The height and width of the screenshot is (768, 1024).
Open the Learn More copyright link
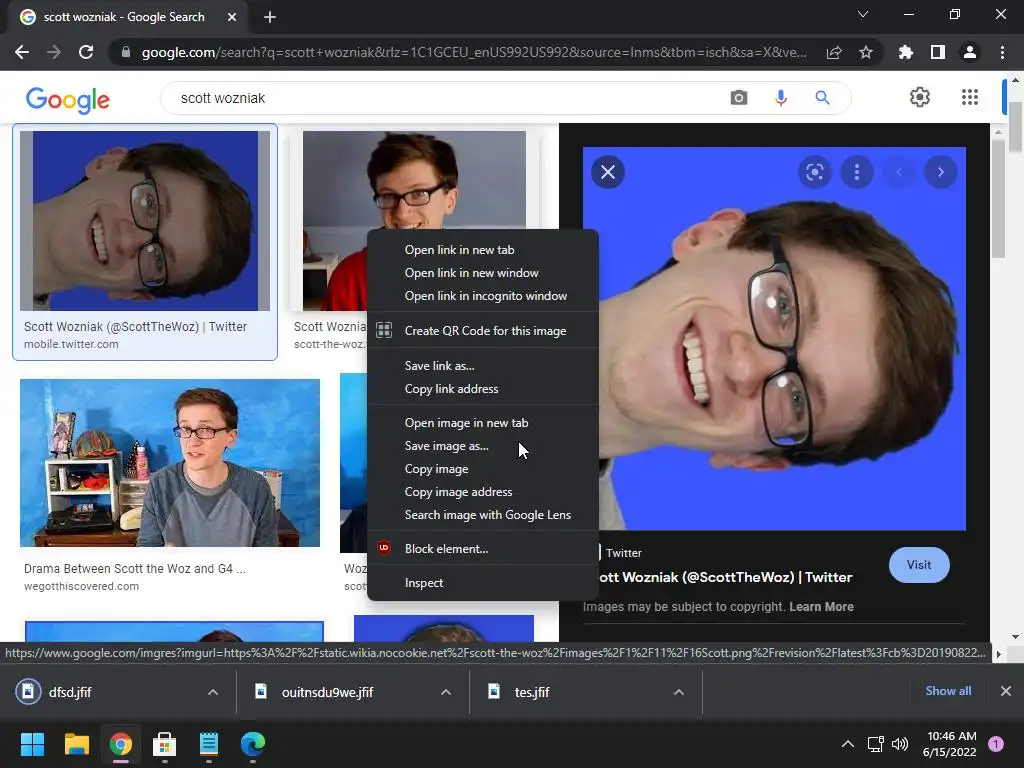tap(821, 607)
